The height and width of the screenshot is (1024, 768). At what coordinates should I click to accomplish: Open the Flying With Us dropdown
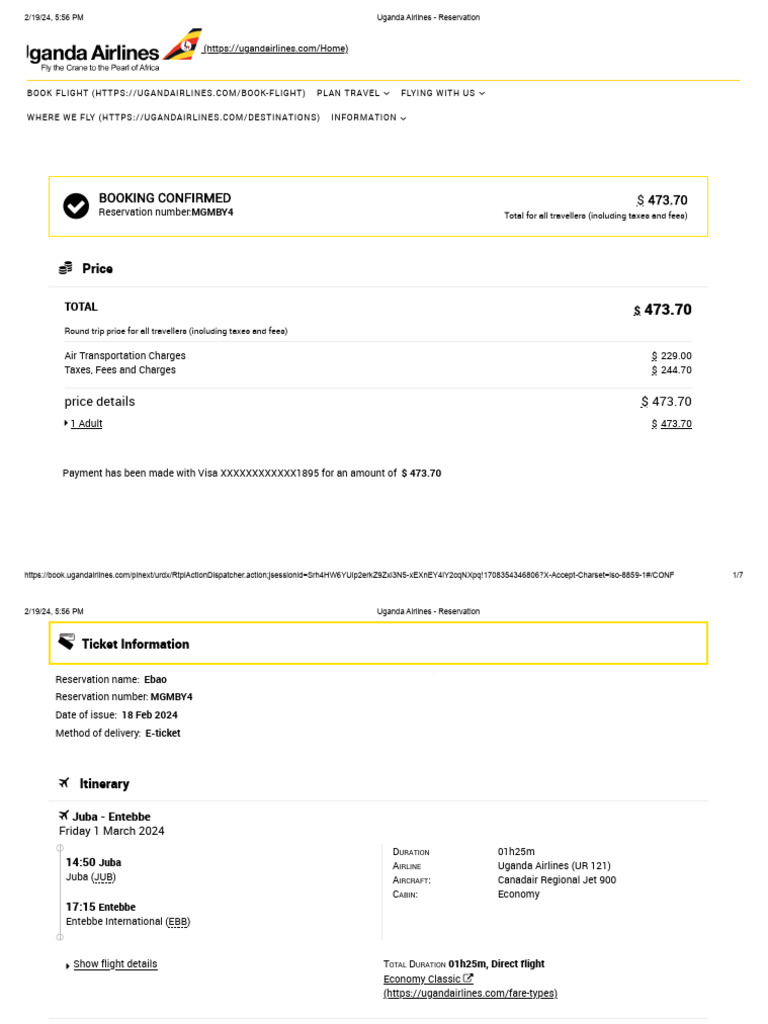(443, 93)
